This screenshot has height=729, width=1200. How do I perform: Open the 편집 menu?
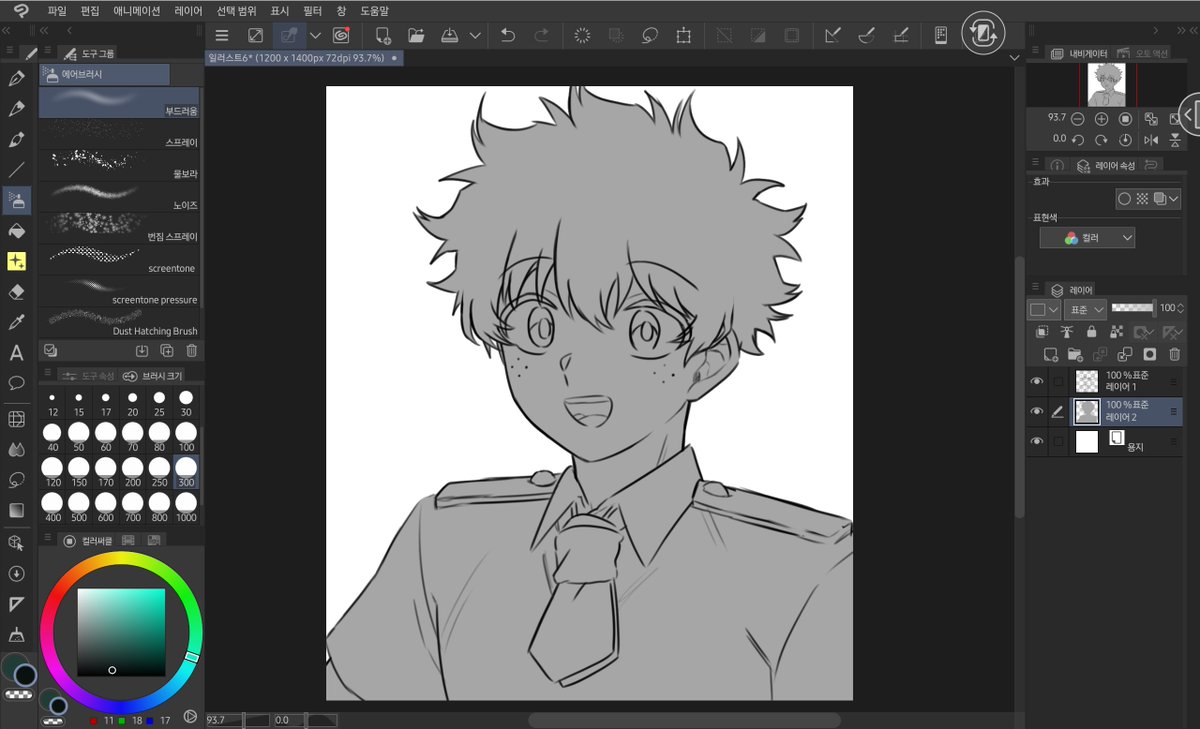(90, 10)
